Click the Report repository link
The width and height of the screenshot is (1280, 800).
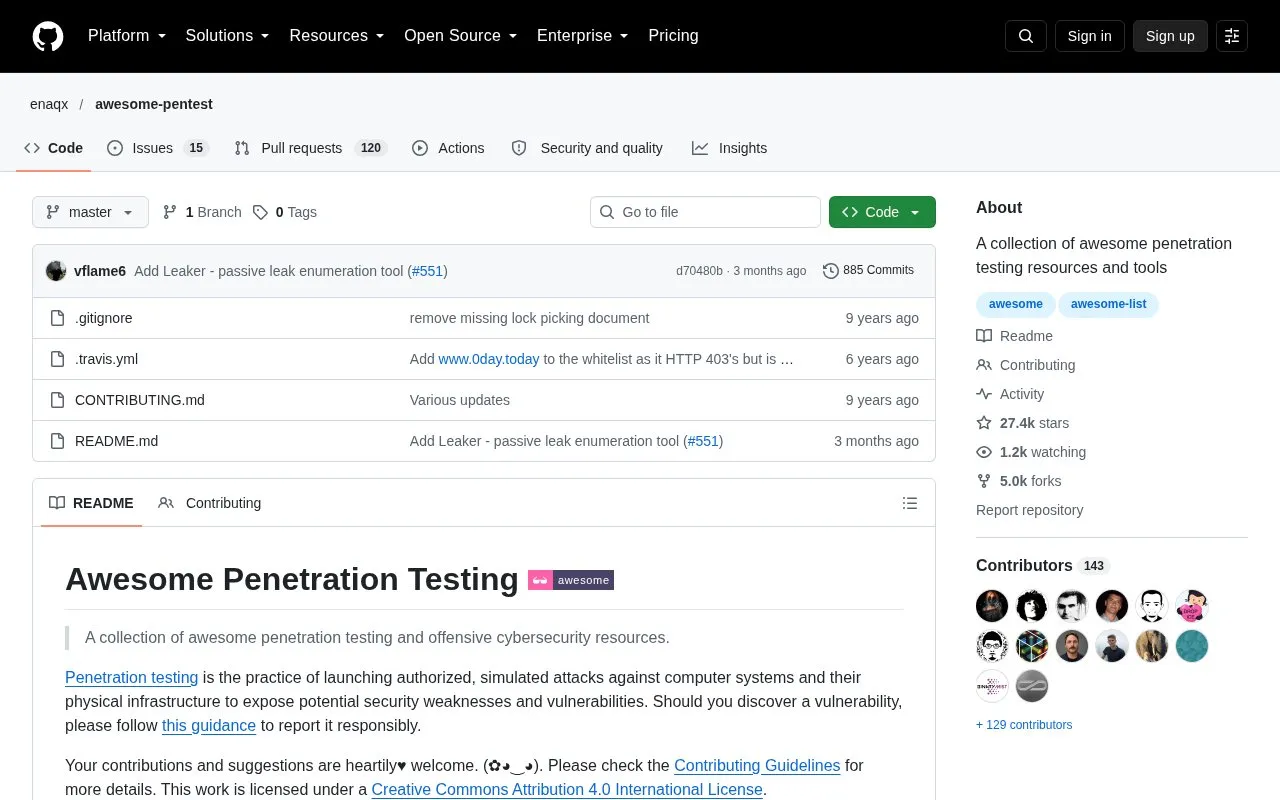click(1029, 510)
